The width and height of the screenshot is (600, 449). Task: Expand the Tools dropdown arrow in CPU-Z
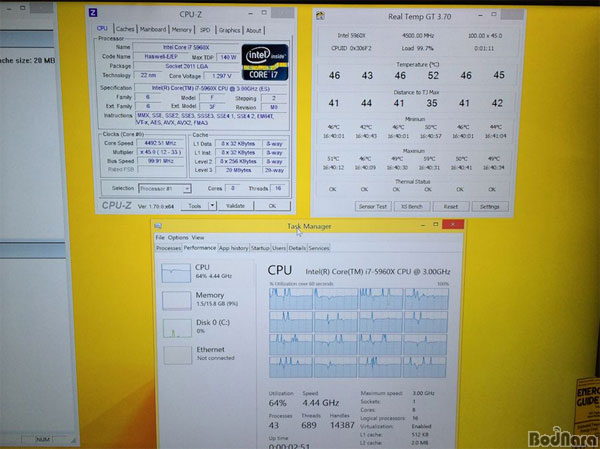click(x=212, y=206)
